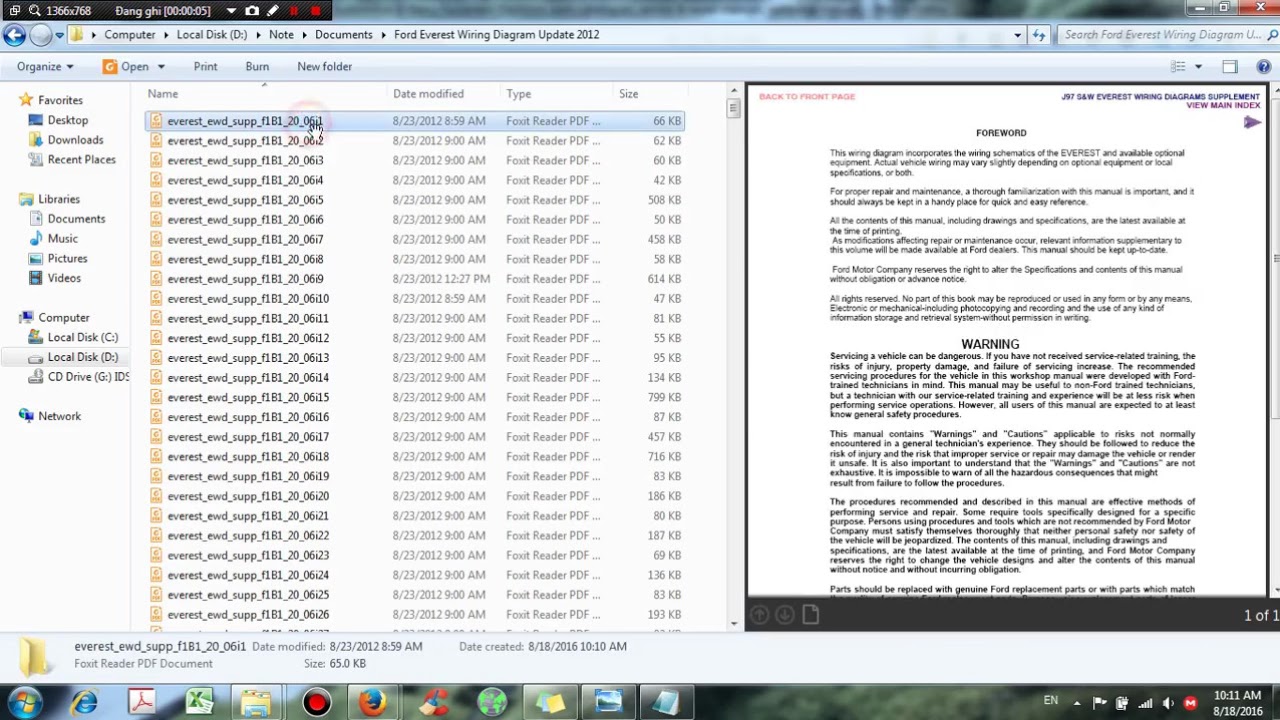Open recent locations dropdown beside navigation arrows
This screenshot has height=720, width=1280.
59,35
